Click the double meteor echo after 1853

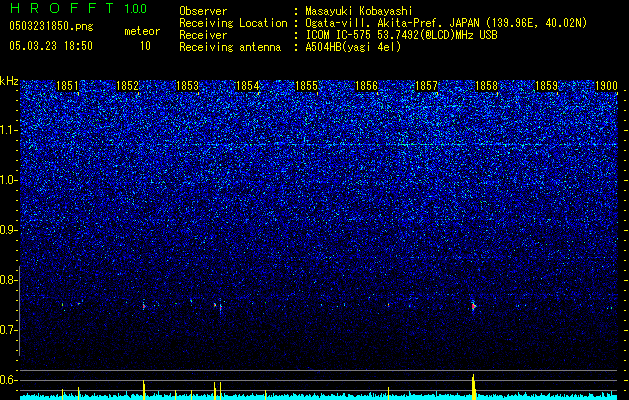coord(218,307)
